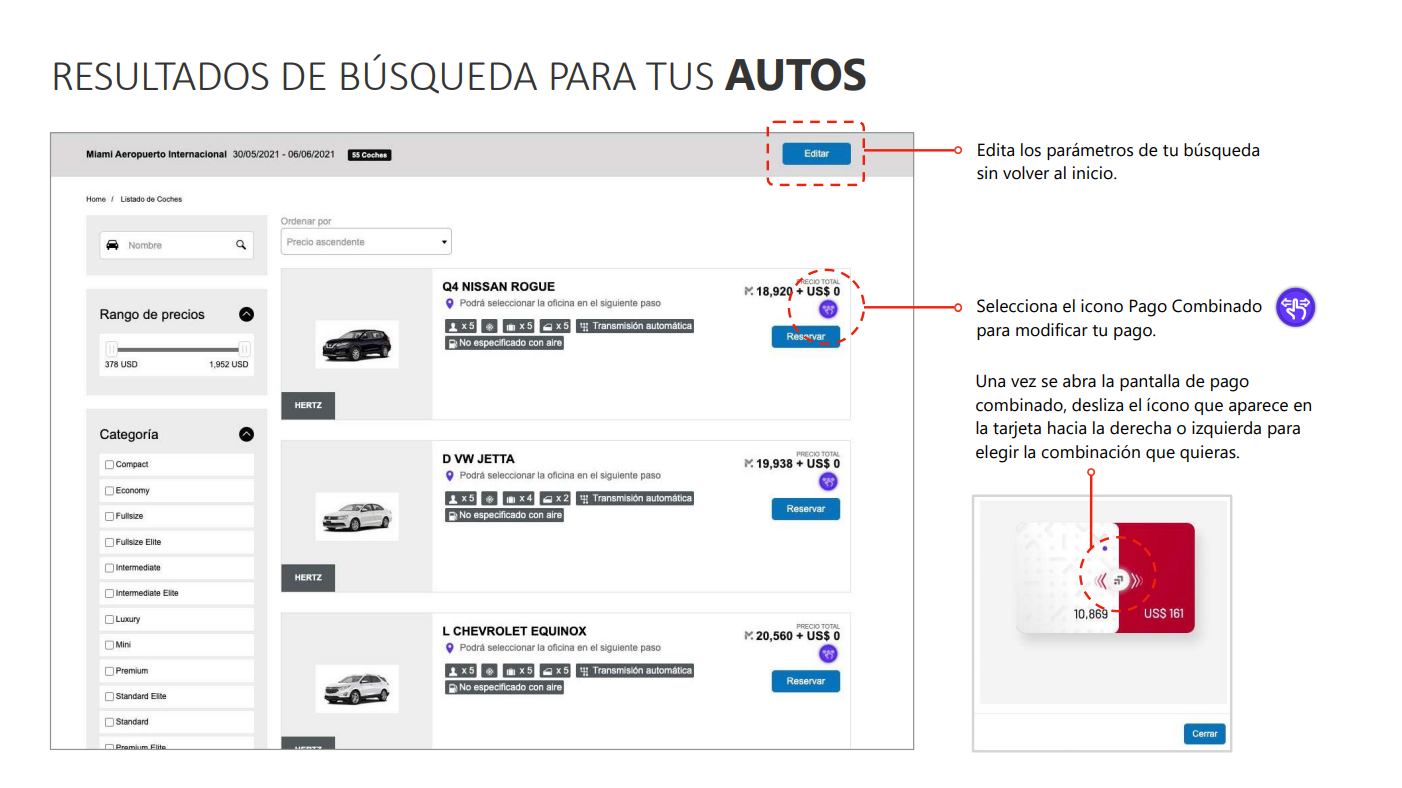Image resolution: width=1402 pixels, height=788 pixels.
Task: Click the Q4 NISSAN ROGUE title
Action: [x=499, y=287]
